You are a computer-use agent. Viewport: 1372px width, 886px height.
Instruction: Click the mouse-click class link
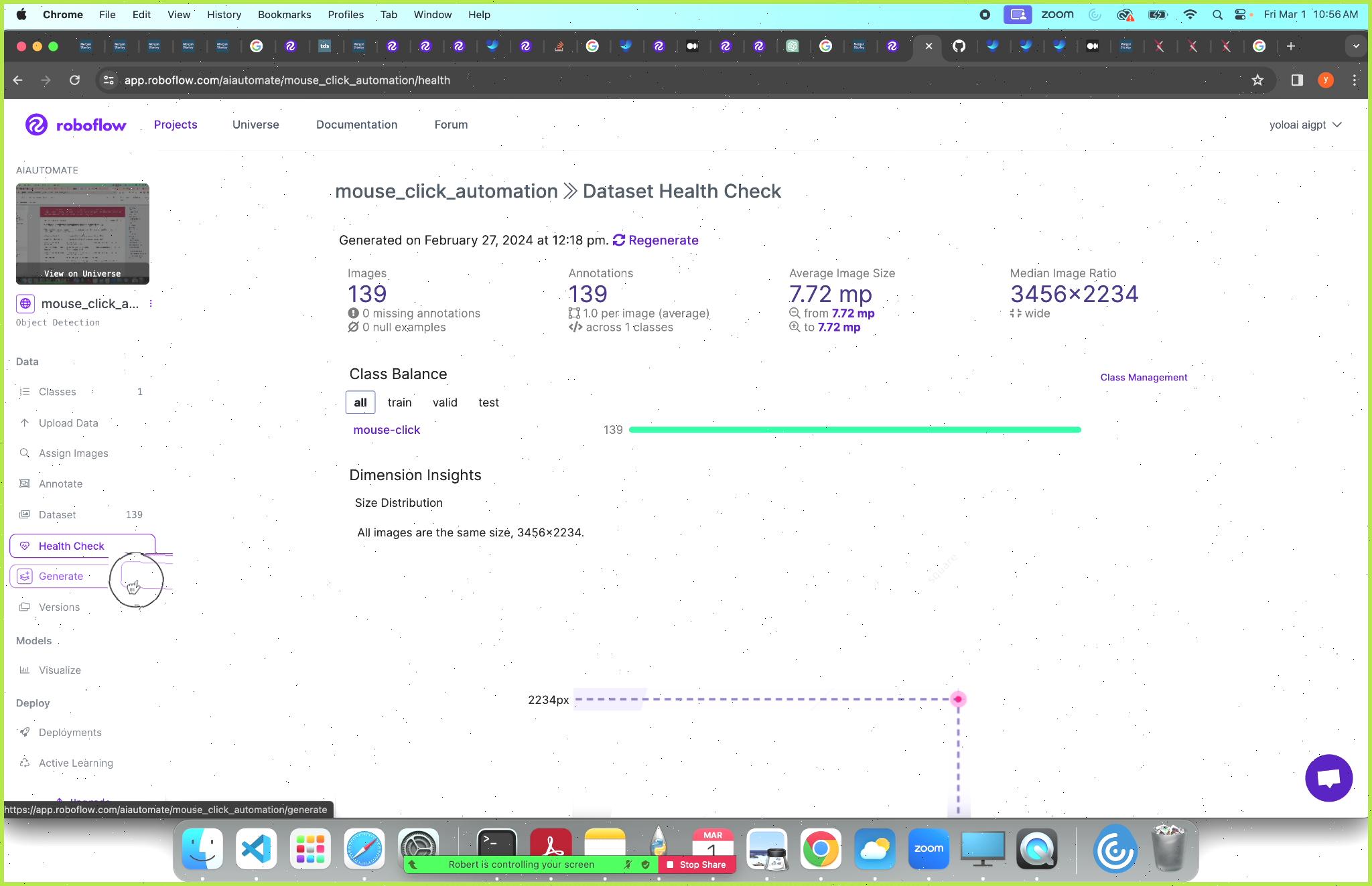pos(387,430)
